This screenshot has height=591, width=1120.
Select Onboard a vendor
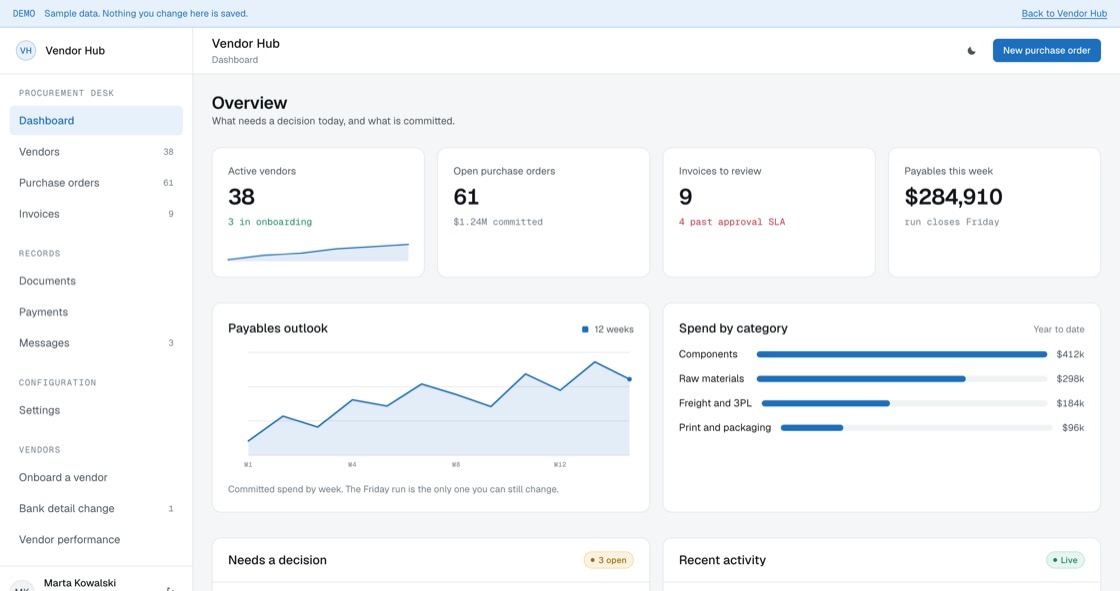pos(96,477)
